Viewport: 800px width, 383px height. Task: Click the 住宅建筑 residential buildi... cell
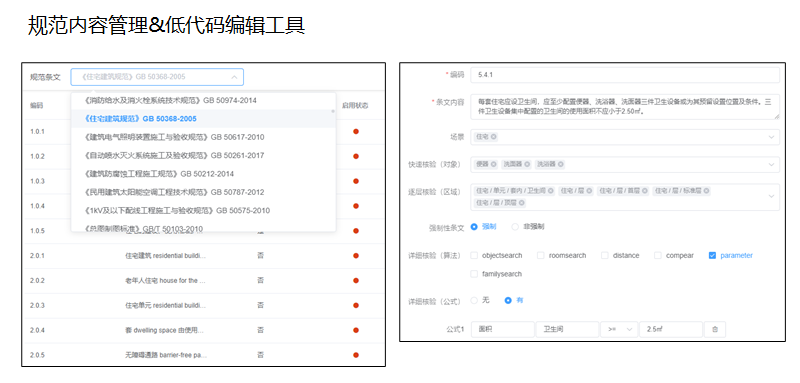[x=166, y=256]
